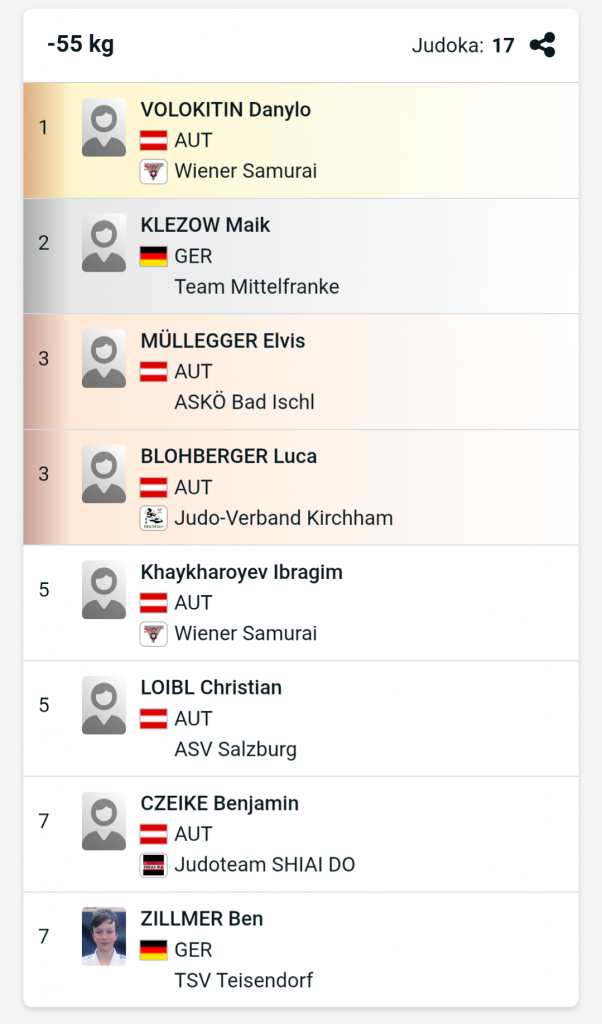This screenshot has width=602, height=1024.
Task: Click the share icon beside Judoka count
Action: click(x=542, y=45)
